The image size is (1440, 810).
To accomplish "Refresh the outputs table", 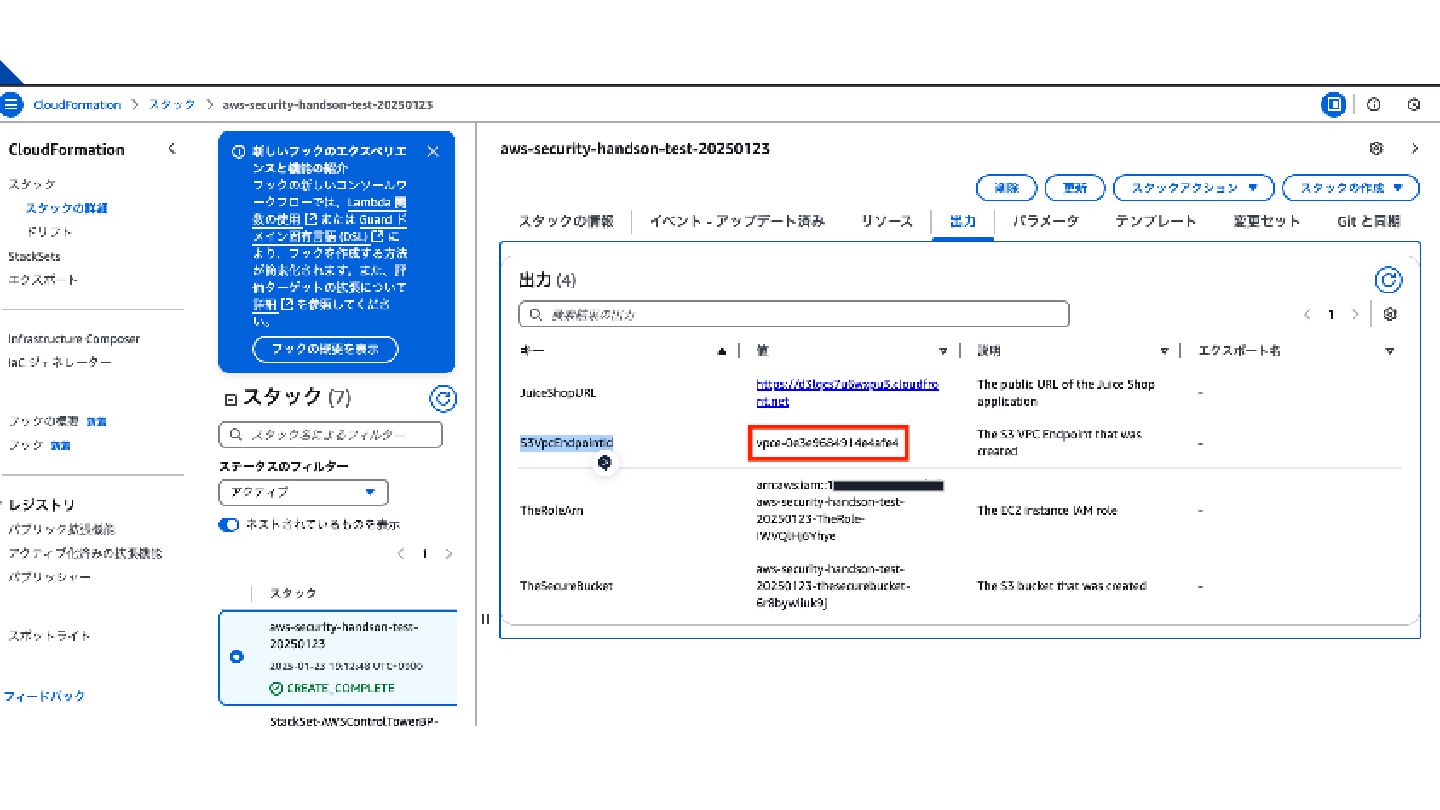I will coord(1389,280).
